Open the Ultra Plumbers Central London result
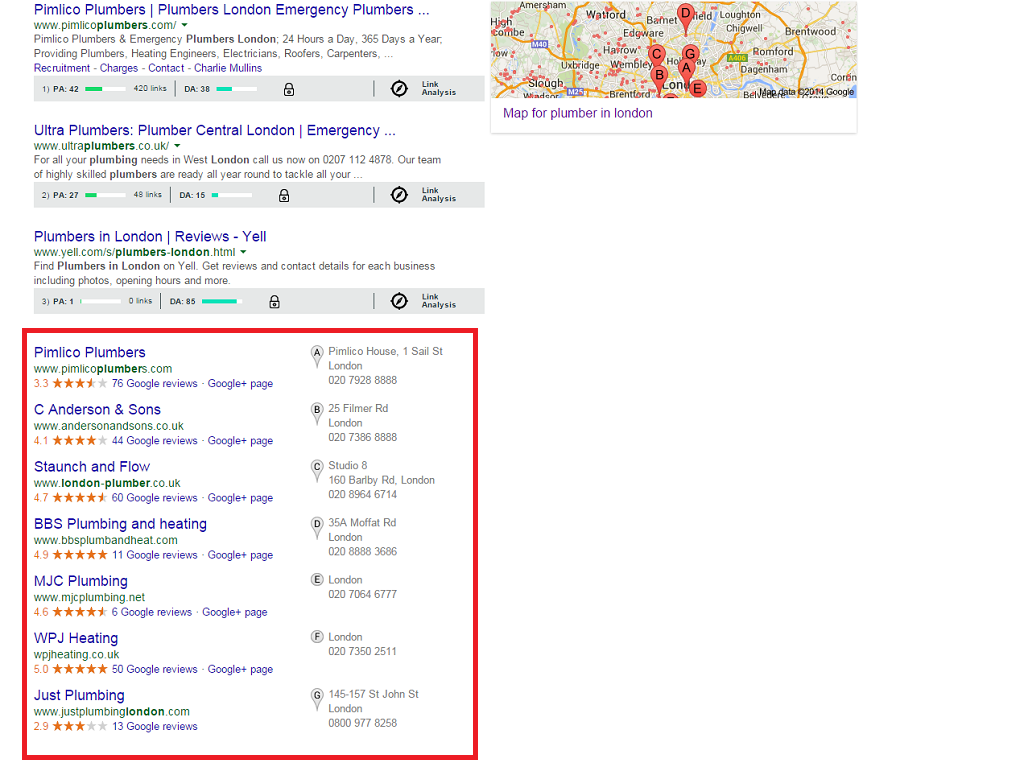Image resolution: width=1024 pixels, height=776 pixels. tap(215, 130)
